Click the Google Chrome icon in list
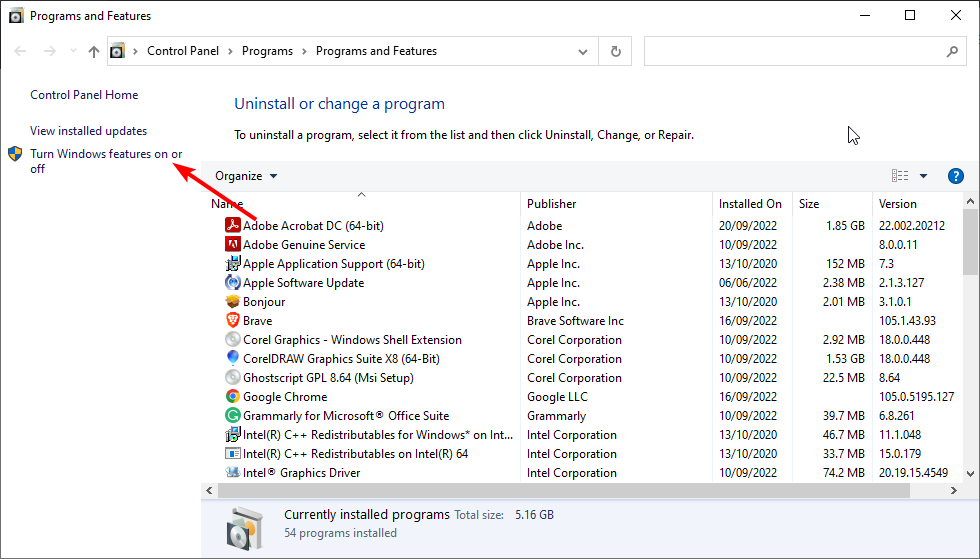The height and width of the screenshot is (559, 980). pos(232,396)
